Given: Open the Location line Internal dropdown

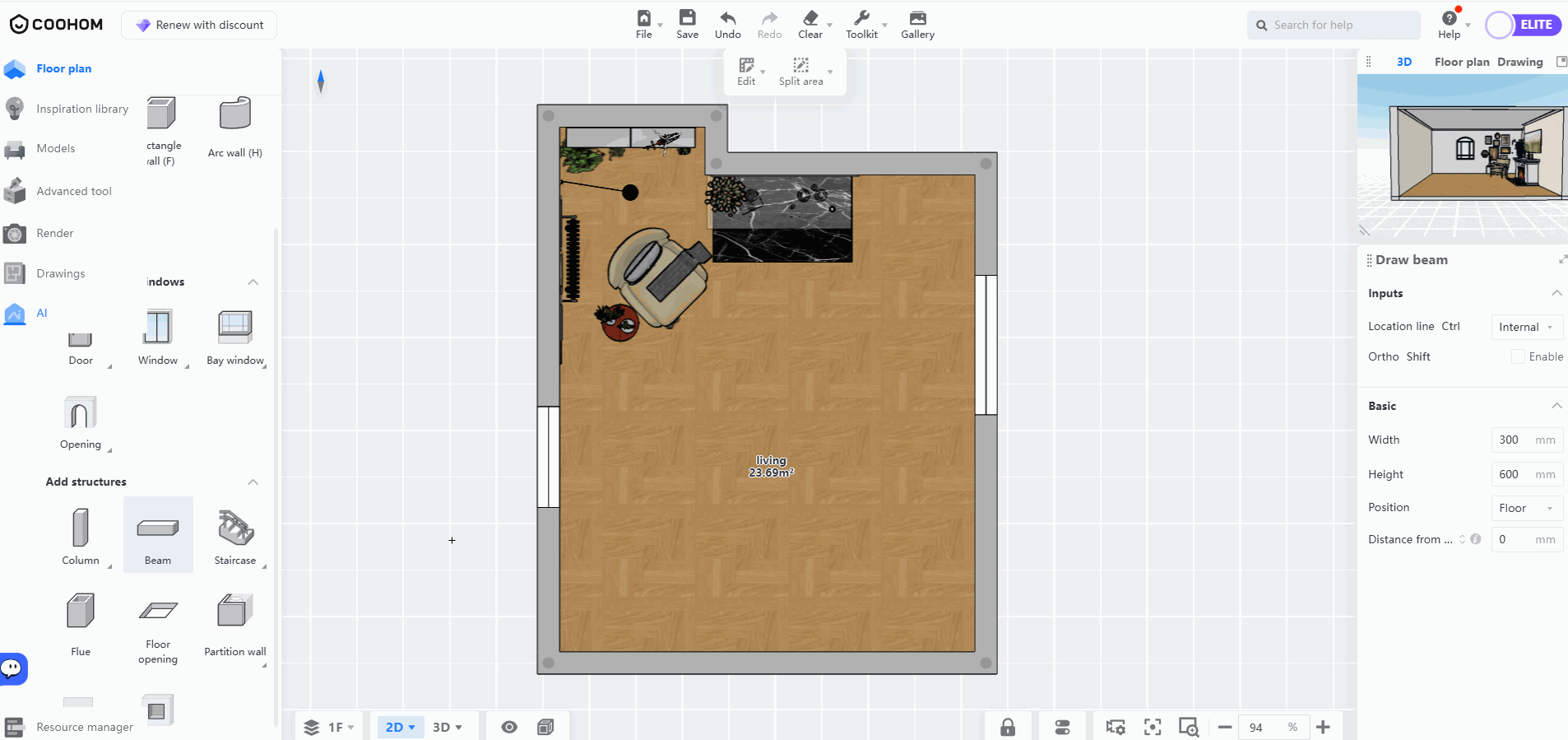Looking at the screenshot, I should click(1526, 327).
